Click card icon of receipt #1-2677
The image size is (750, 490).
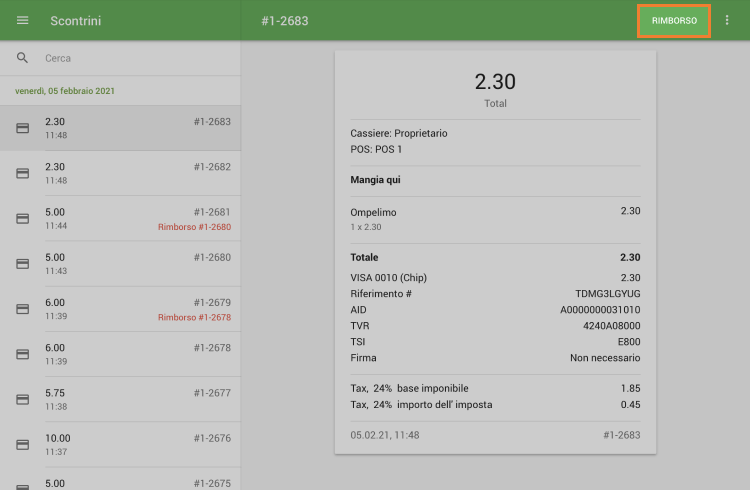pyautogui.click(x=22, y=399)
